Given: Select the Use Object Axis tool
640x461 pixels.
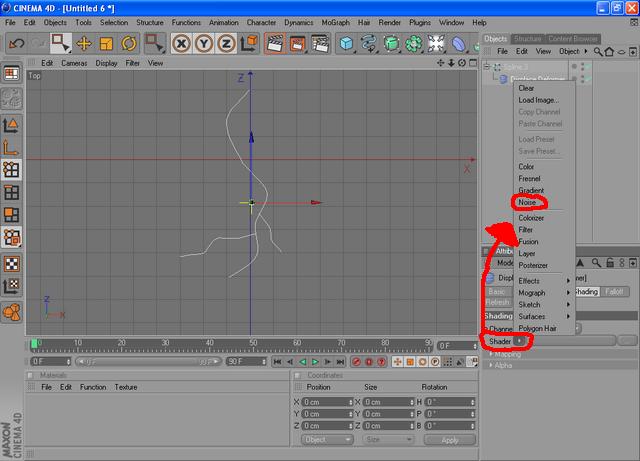Looking at the screenshot, I should 11,147.
